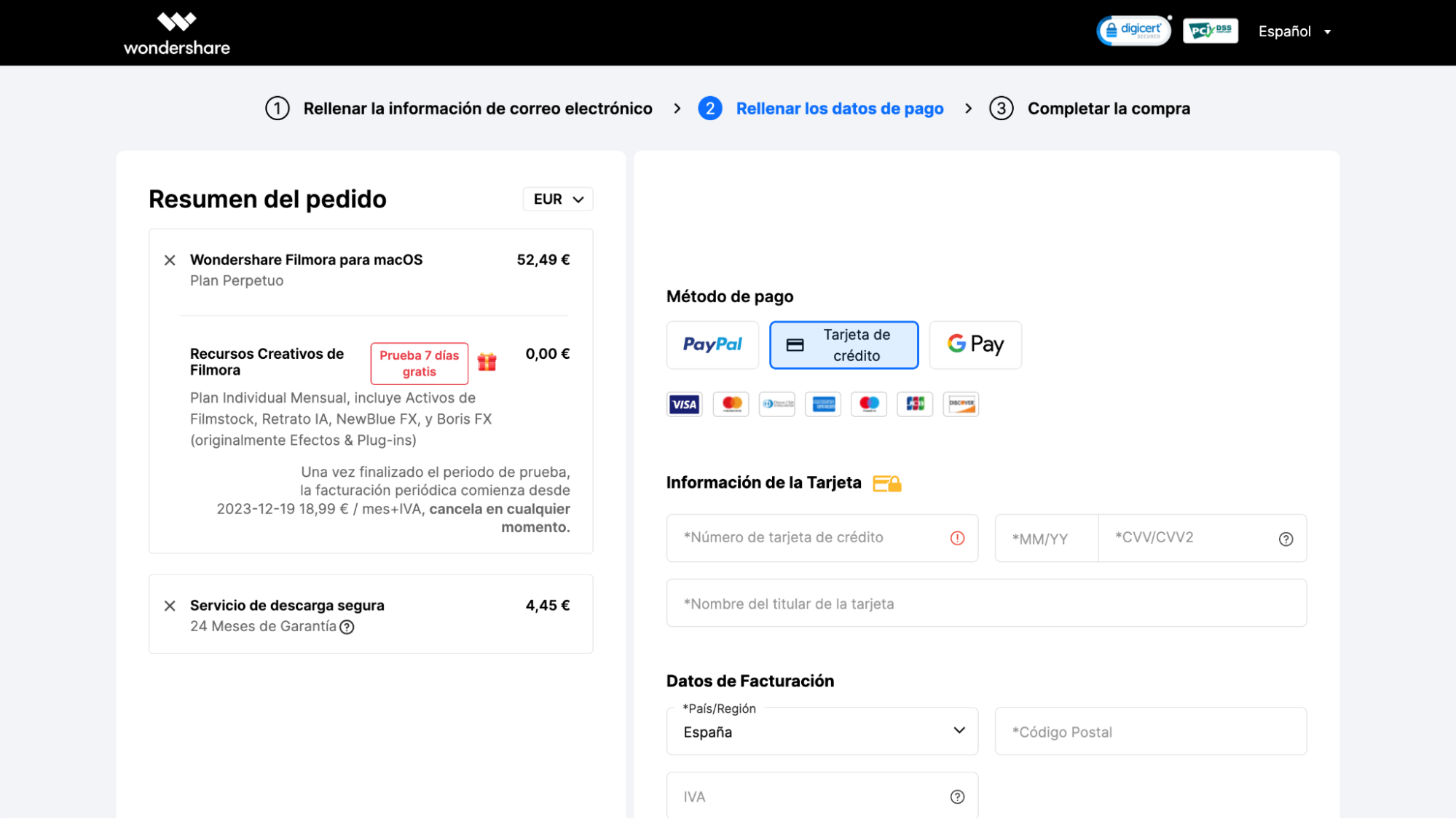Open the País/Región España dropdown
Image resolution: width=1456 pixels, height=819 pixels.
(x=822, y=732)
